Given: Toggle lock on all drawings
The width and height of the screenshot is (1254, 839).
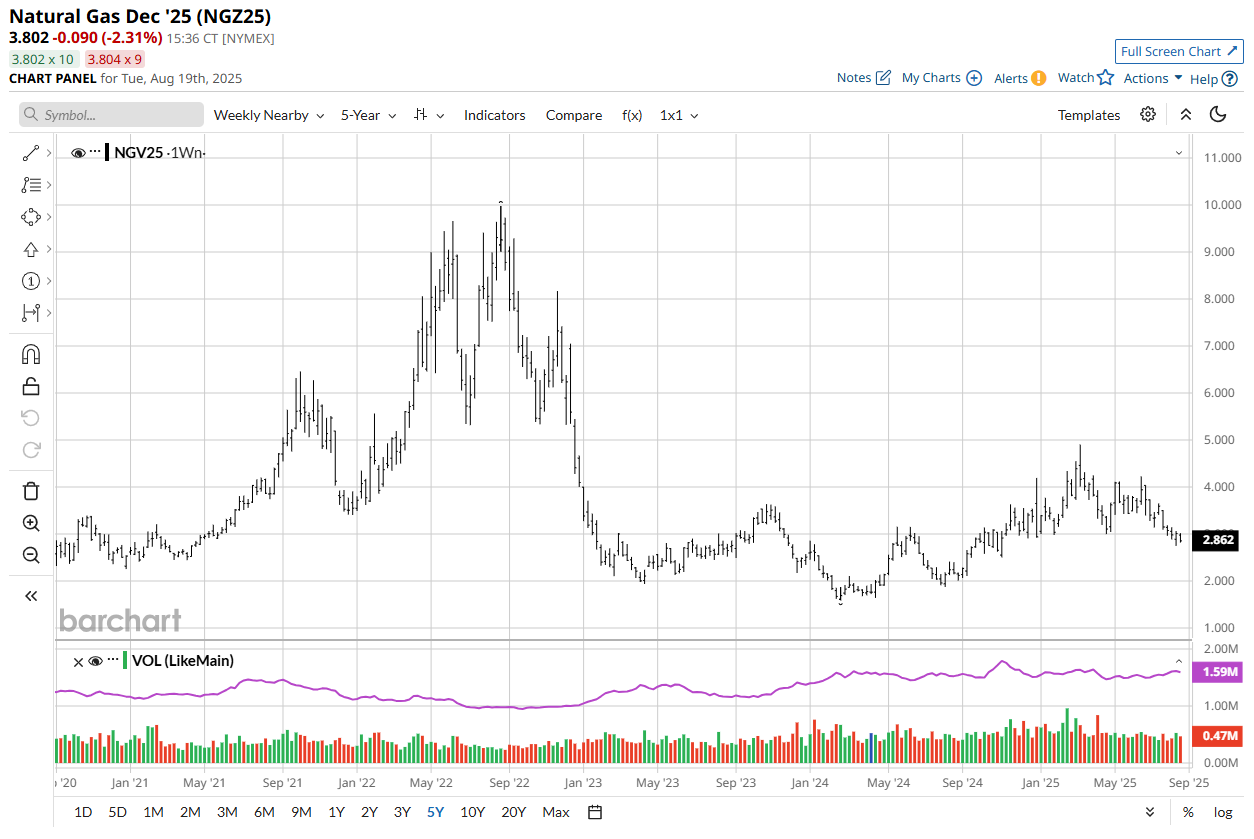Looking at the screenshot, I should [x=31, y=386].
